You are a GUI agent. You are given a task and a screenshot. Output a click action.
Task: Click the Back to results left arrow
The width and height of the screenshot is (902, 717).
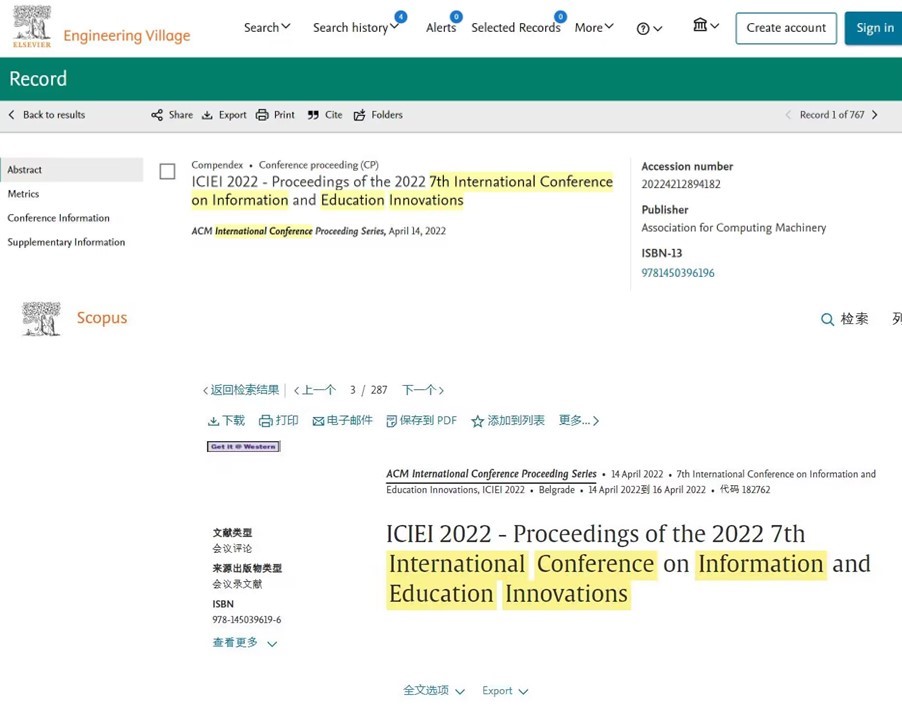point(12,115)
